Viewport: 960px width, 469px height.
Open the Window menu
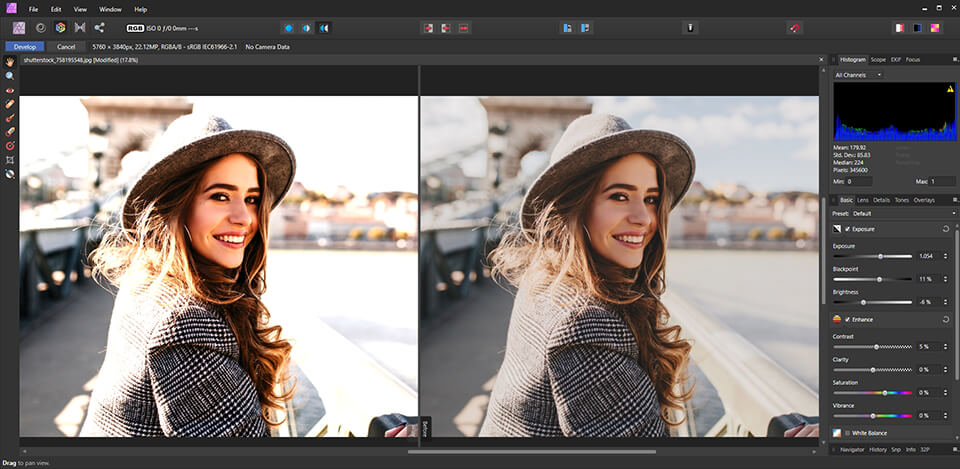coord(110,9)
